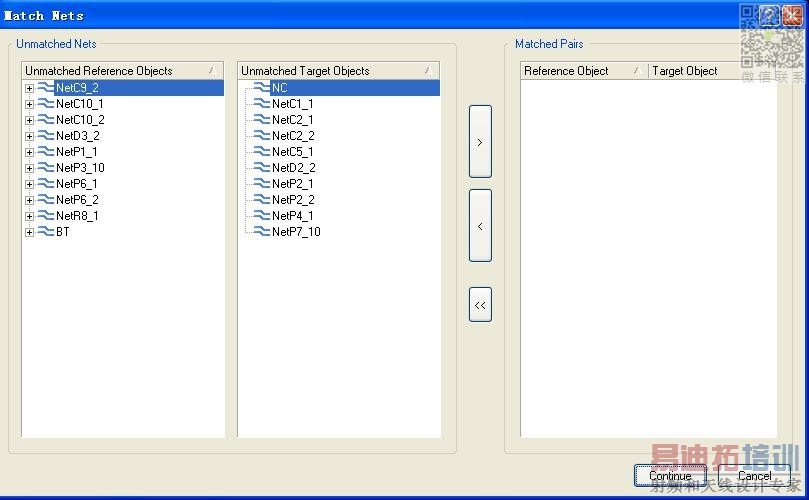Select the NetP2_1 target net

click(293, 184)
